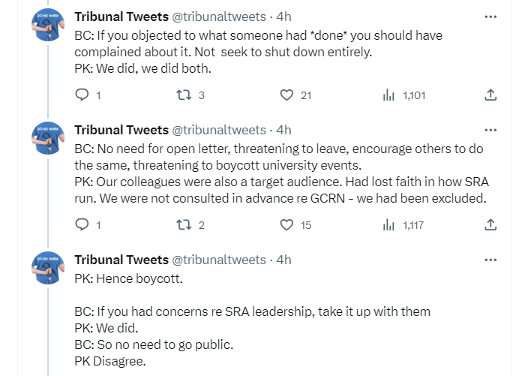This screenshot has height=376, width=526.
Task: Open Tribunal Tweets avatar on second tweet
Action: point(48,138)
